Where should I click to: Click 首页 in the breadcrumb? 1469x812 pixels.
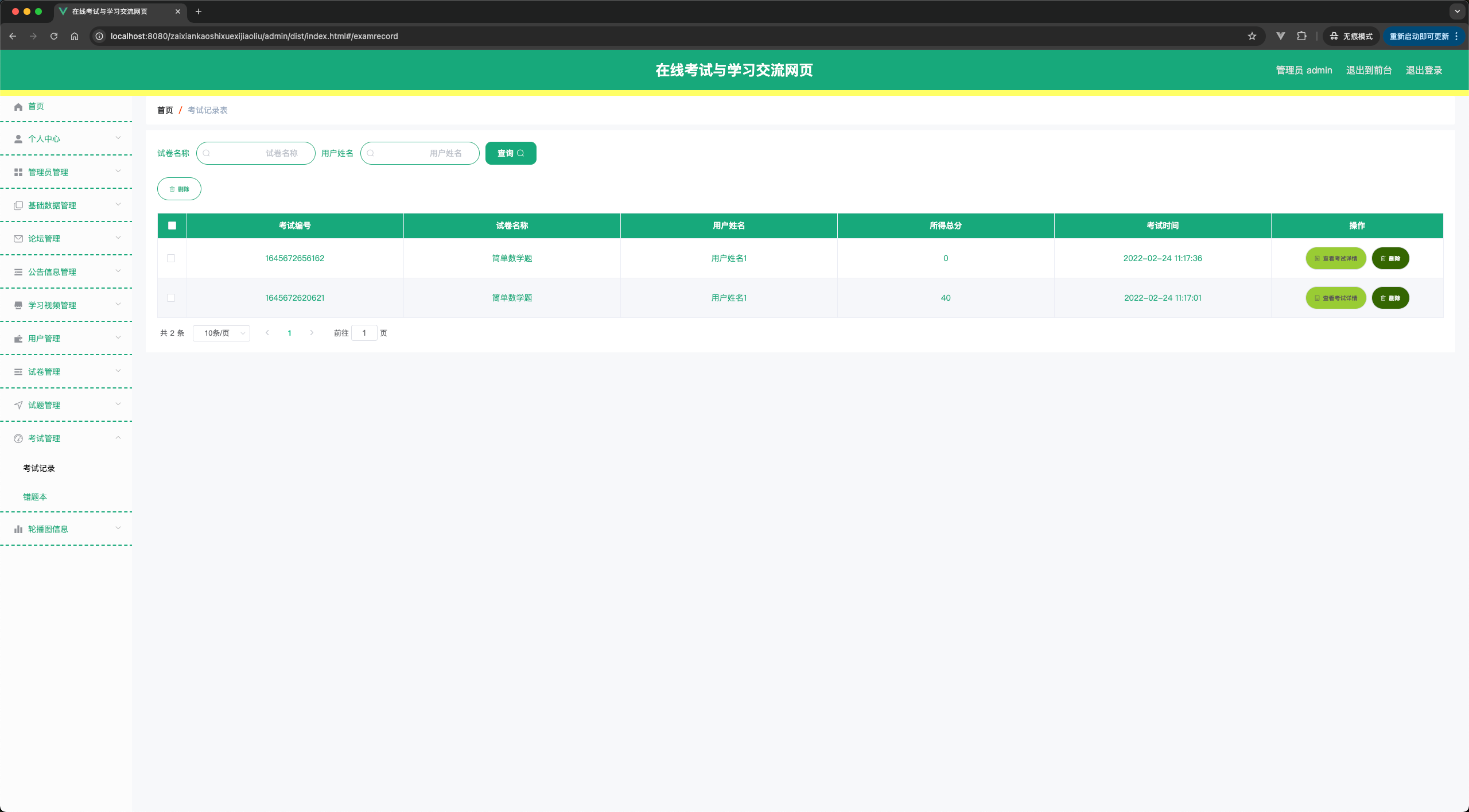coord(165,110)
